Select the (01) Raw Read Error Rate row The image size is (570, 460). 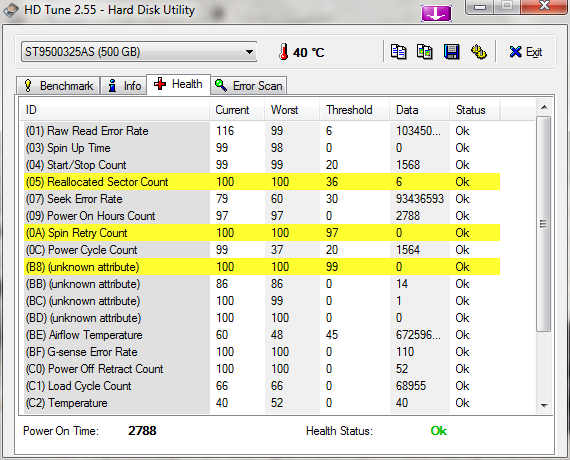(262, 131)
